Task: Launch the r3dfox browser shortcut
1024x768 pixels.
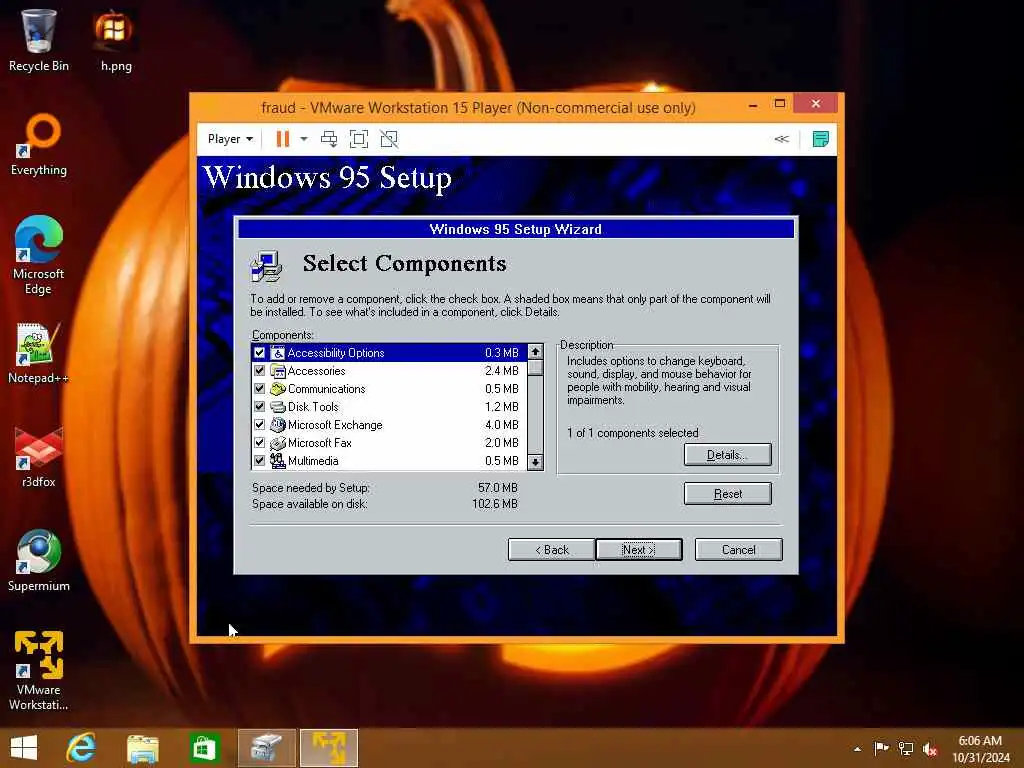Action: point(39,456)
